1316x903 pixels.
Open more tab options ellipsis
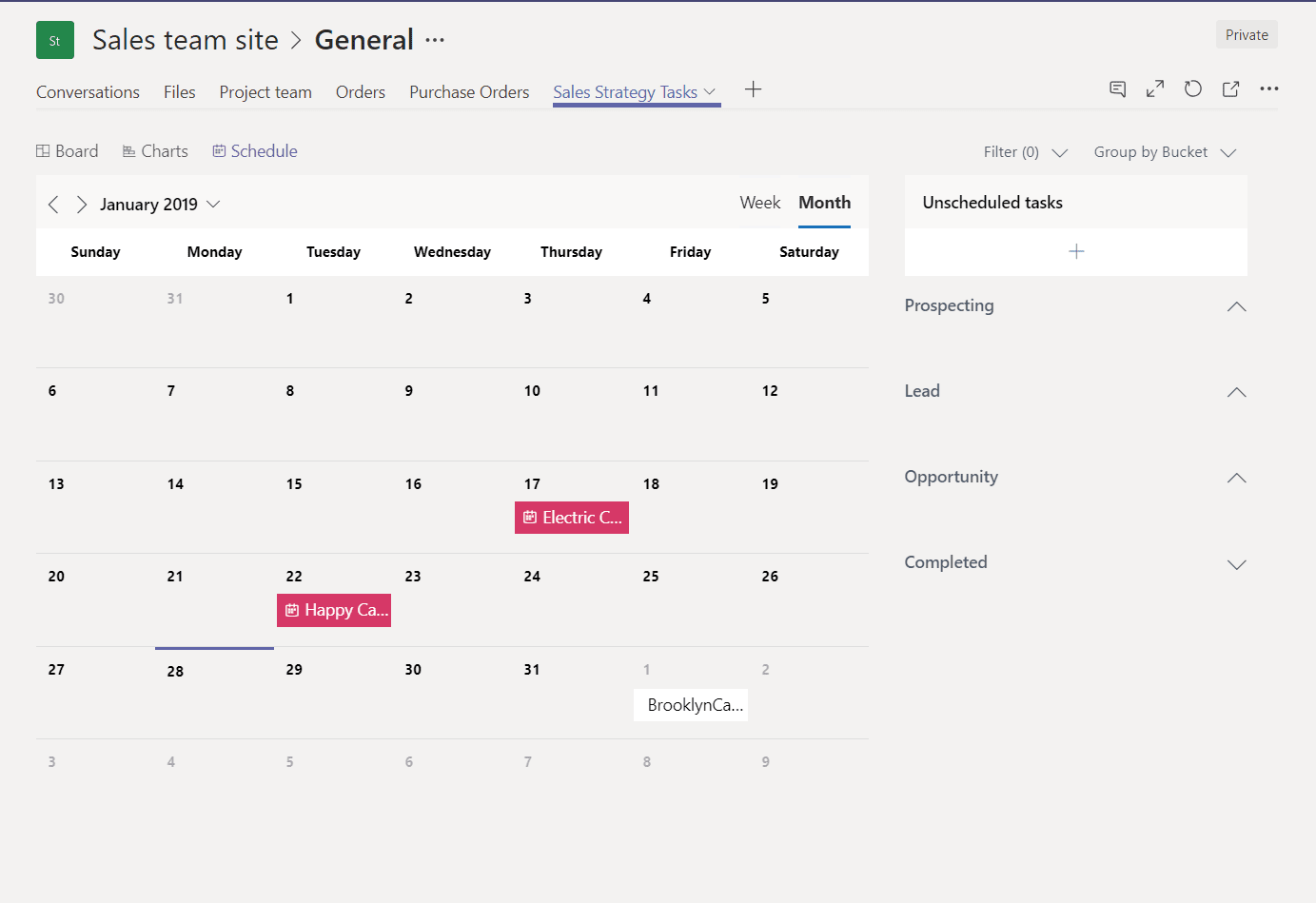1269,88
